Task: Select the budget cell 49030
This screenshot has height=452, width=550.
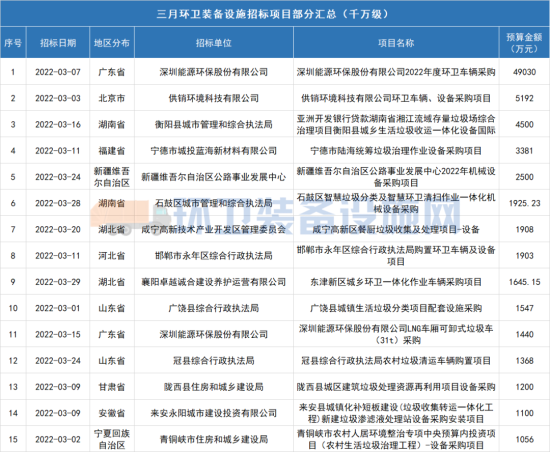Action: 524,72
